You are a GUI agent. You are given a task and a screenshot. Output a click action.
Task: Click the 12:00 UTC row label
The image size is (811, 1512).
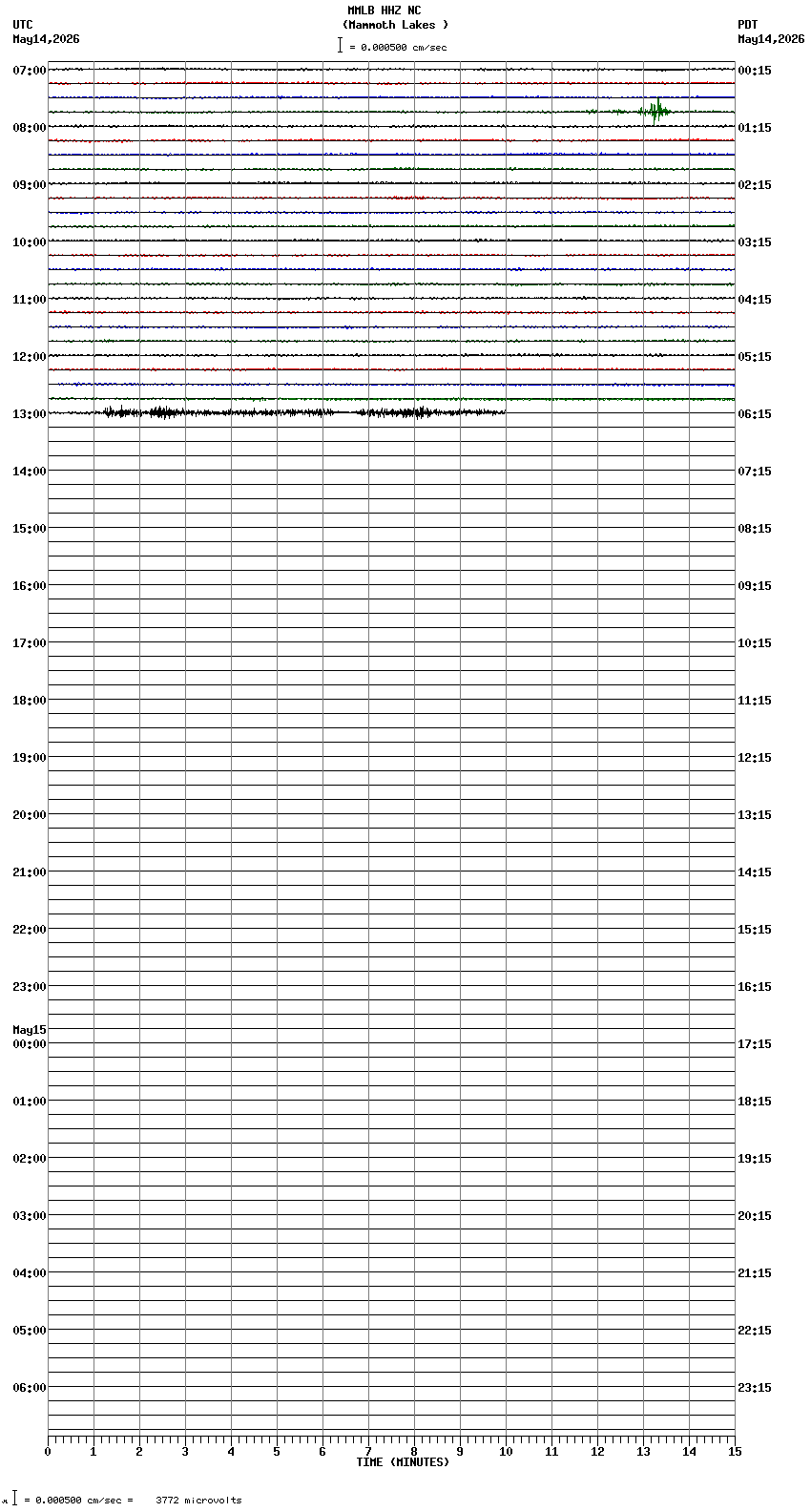tap(30, 357)
